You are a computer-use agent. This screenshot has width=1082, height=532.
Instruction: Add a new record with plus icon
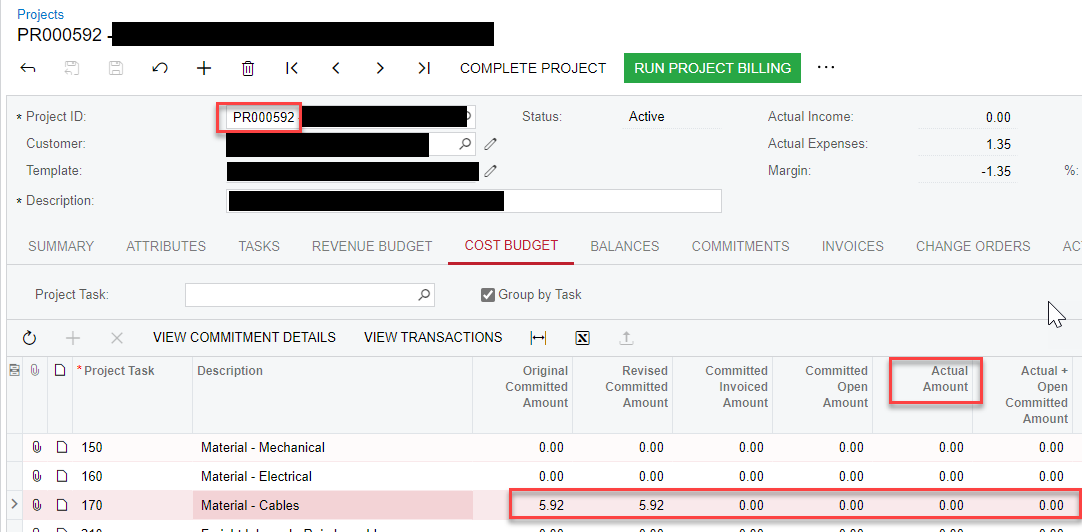point(204,68)
